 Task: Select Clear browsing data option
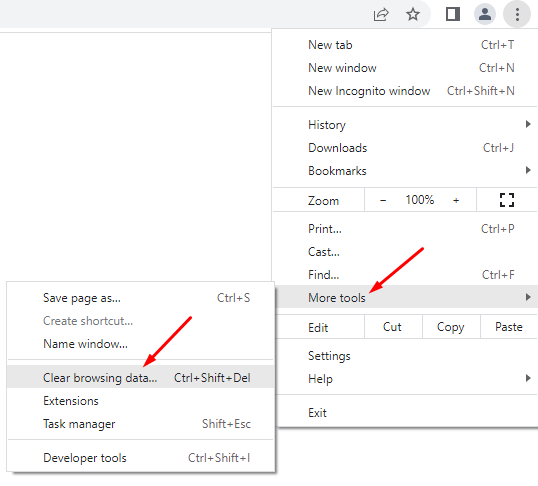point(140,377)
